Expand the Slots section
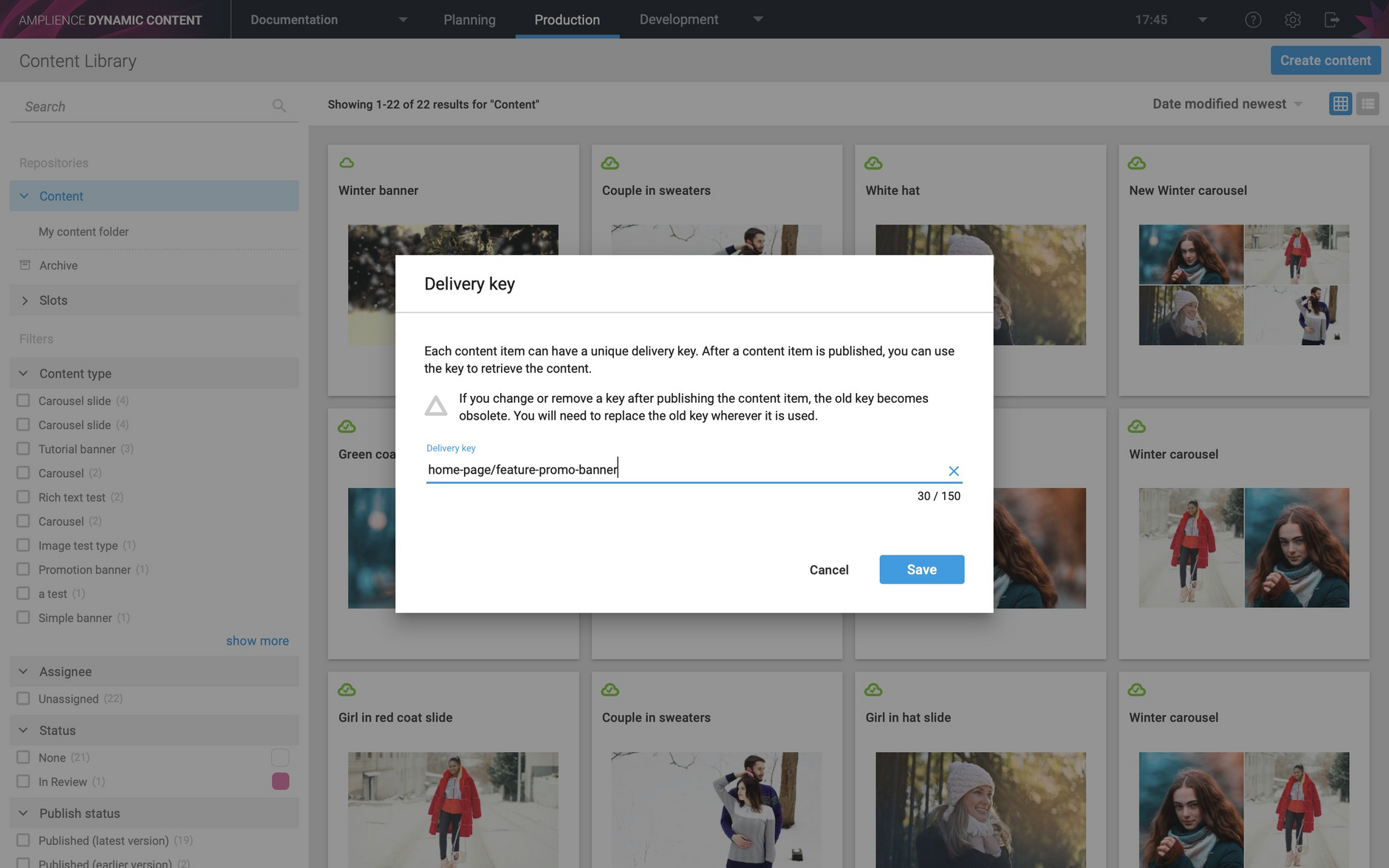1389x868 pixels. 24,300
